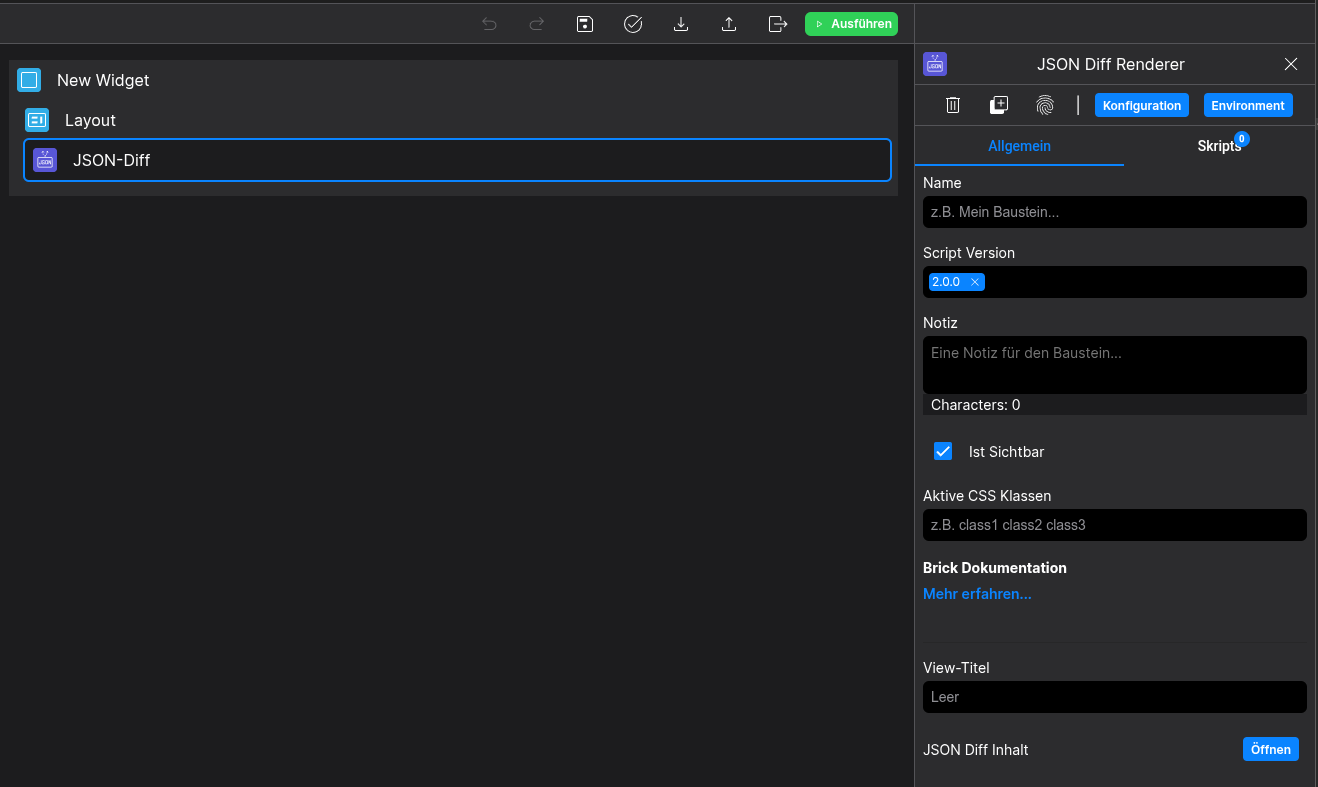Click the upload icon in toolbar
This screenshot has width=1318, height=787.
729,24
